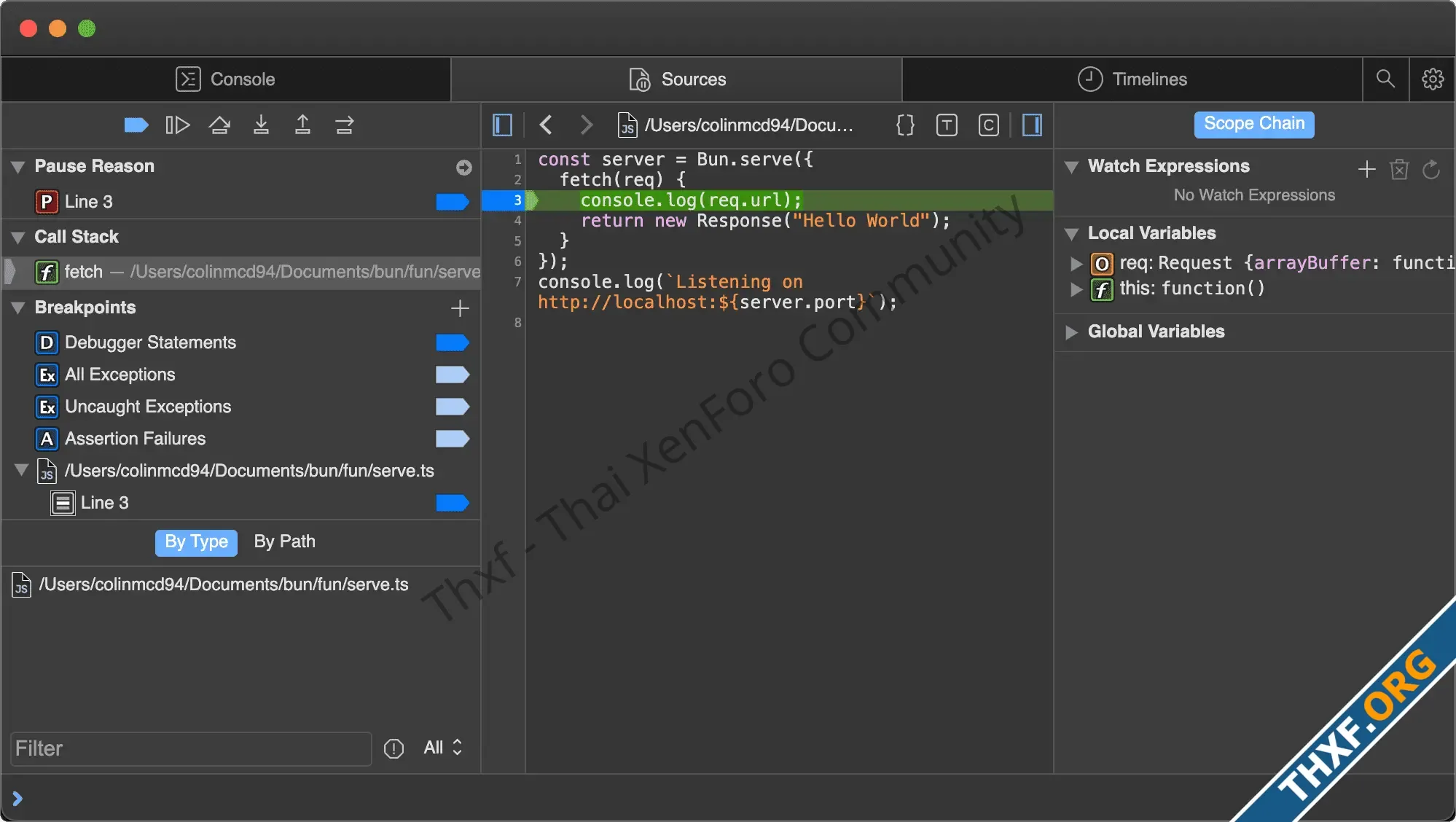This screenshot has height=822, width=1456.
Task: Click the Step Into icon
Action: 261,125
